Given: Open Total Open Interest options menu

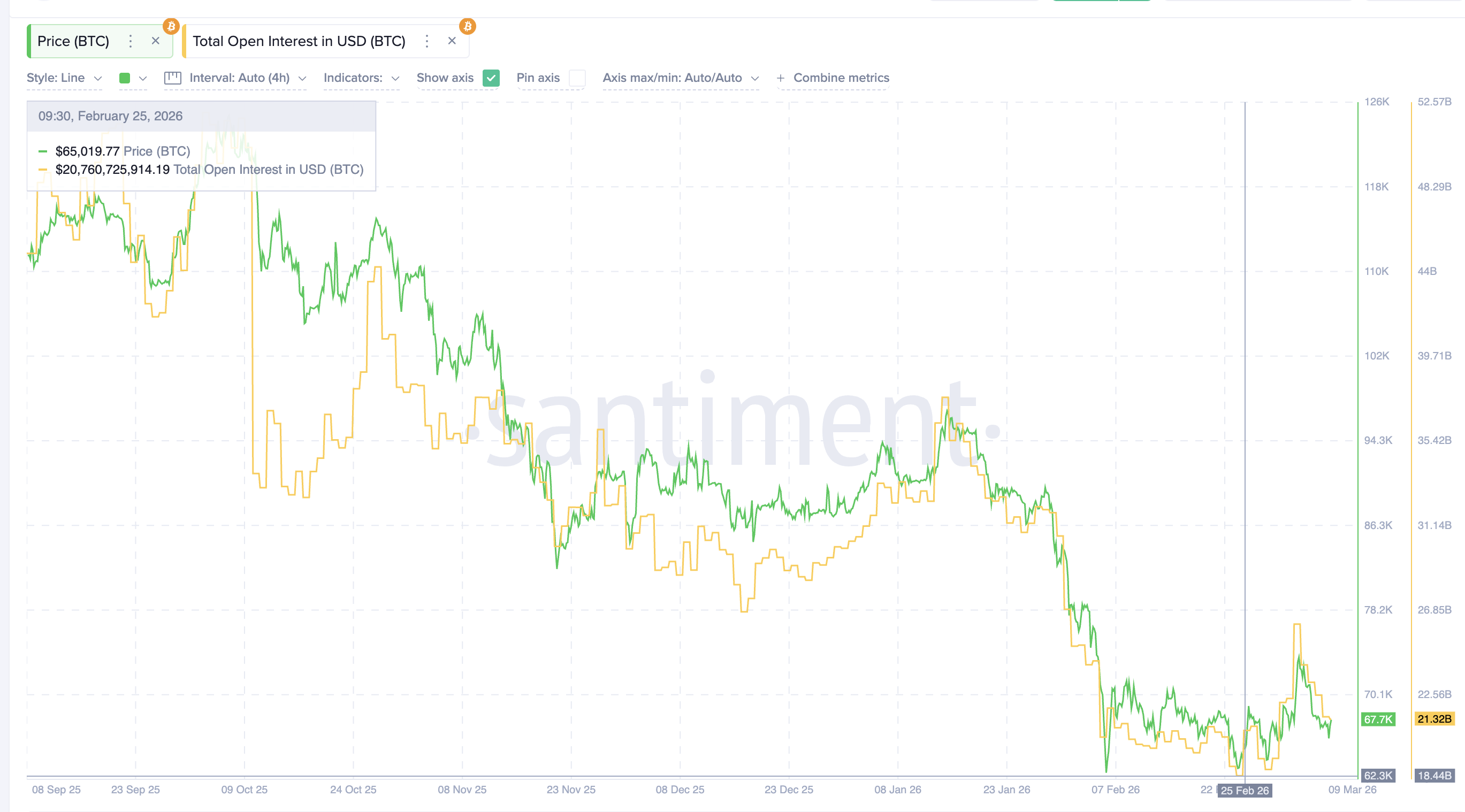Looking at the screenshot, I should pyautogui.click(x=426, y=40).
